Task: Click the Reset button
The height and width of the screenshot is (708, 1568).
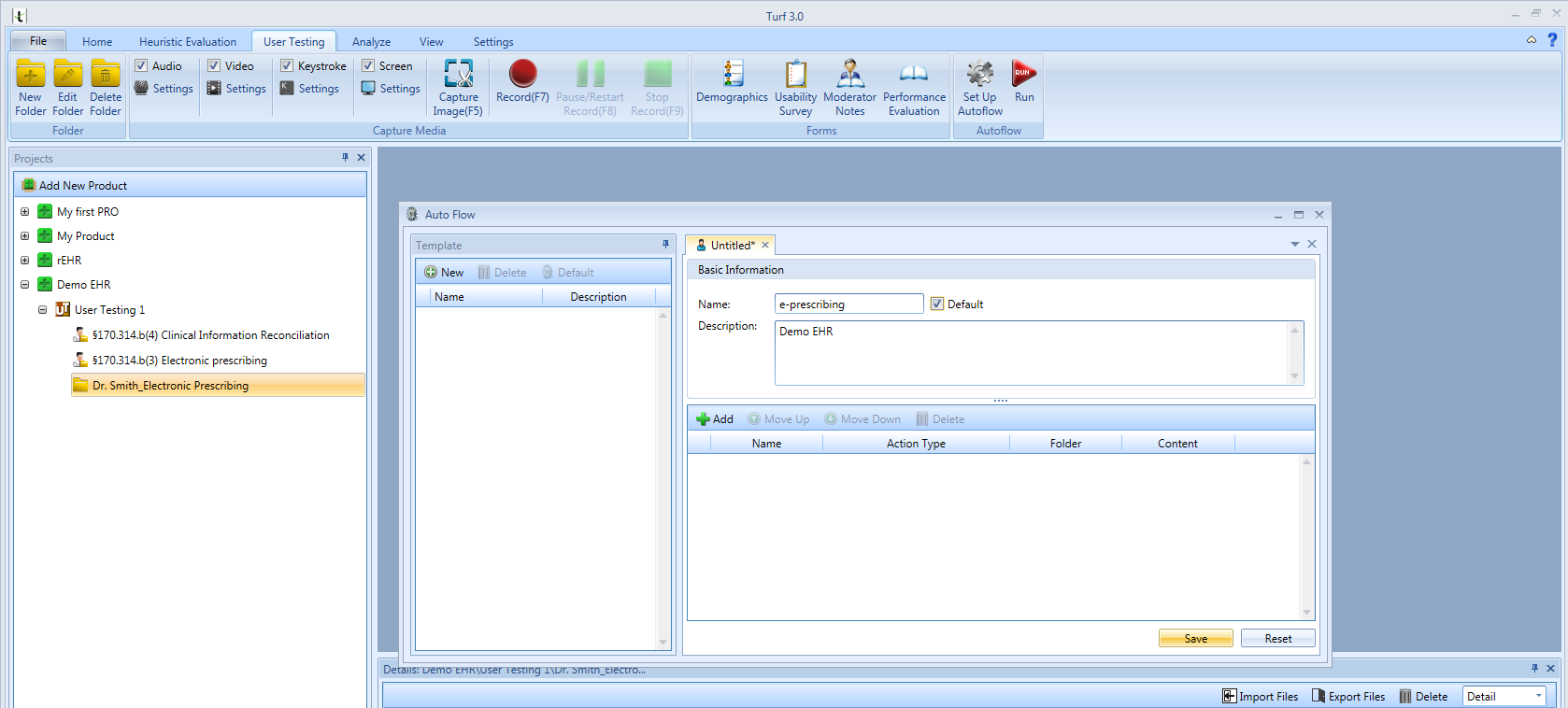Action: (x=1277, y=639)
